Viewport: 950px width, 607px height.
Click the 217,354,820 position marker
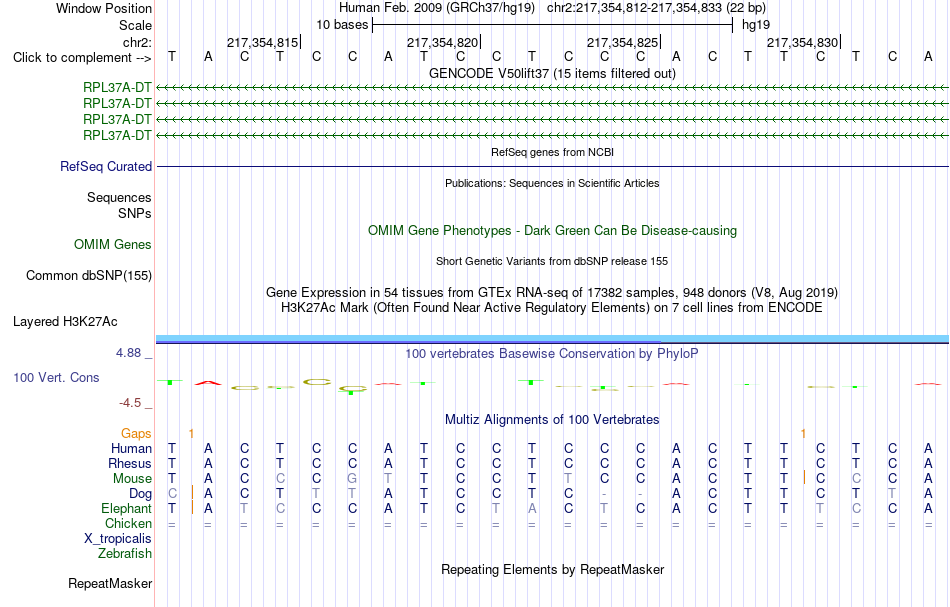tap(443, 42)
